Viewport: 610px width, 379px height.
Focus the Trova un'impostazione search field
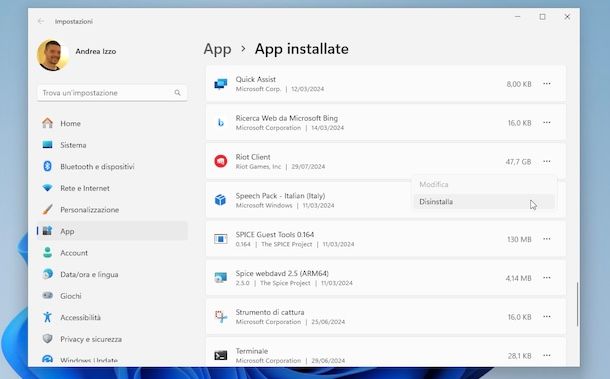pos(112,93)
